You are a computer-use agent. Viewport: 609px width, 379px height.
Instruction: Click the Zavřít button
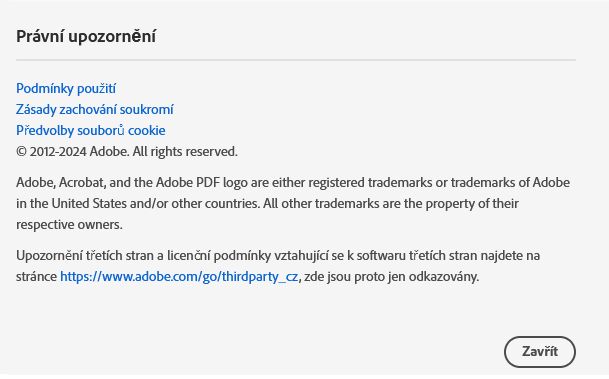click(539, 351)
